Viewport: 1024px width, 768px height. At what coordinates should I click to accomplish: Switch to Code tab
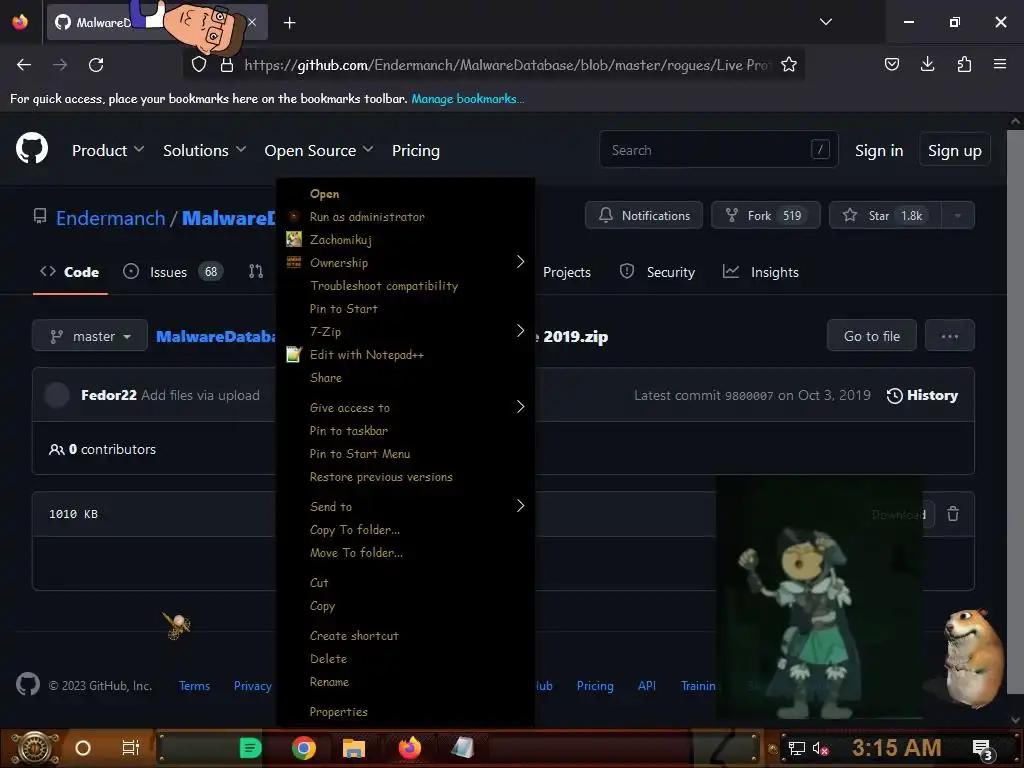click(x=70, y=272)
